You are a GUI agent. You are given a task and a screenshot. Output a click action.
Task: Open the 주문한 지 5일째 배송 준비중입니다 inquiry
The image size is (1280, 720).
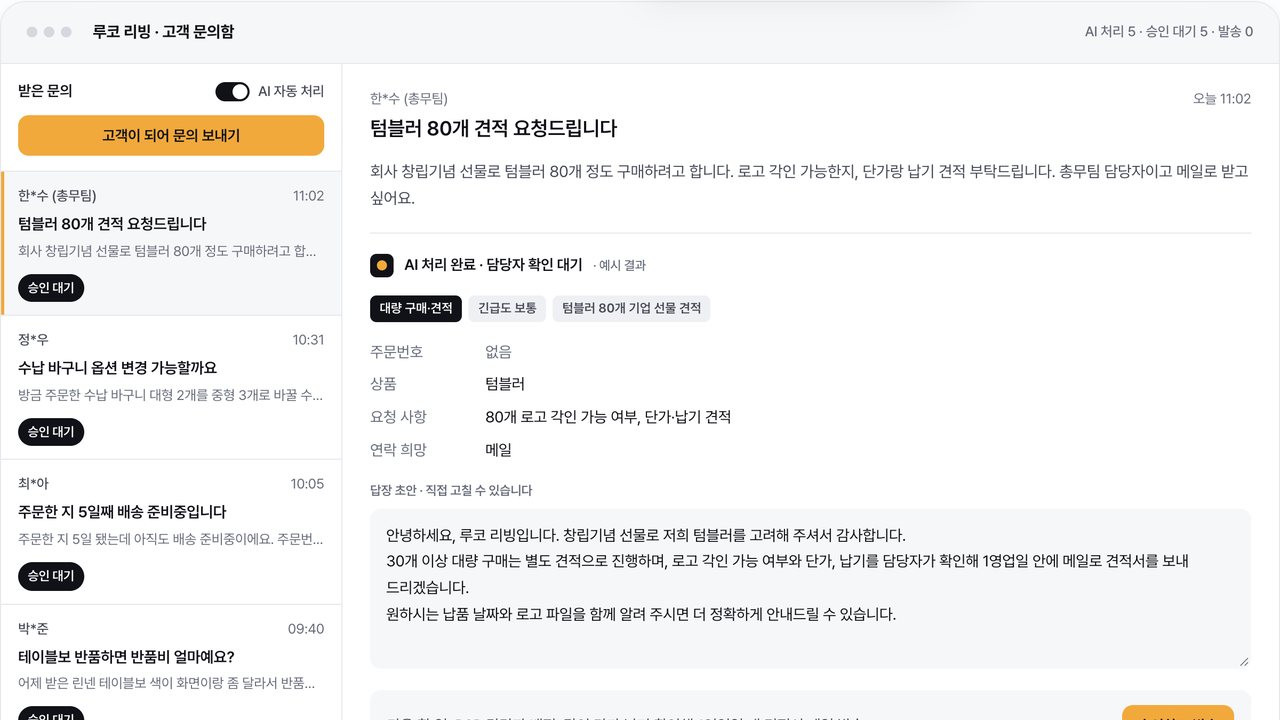(172, 532)
